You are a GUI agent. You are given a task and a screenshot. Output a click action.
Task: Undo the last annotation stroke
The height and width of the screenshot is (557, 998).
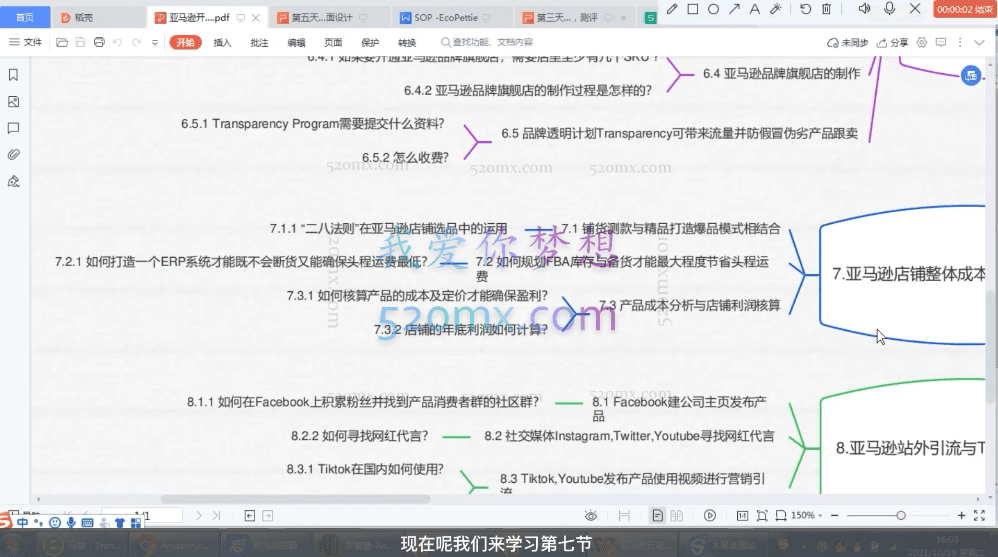805,9
